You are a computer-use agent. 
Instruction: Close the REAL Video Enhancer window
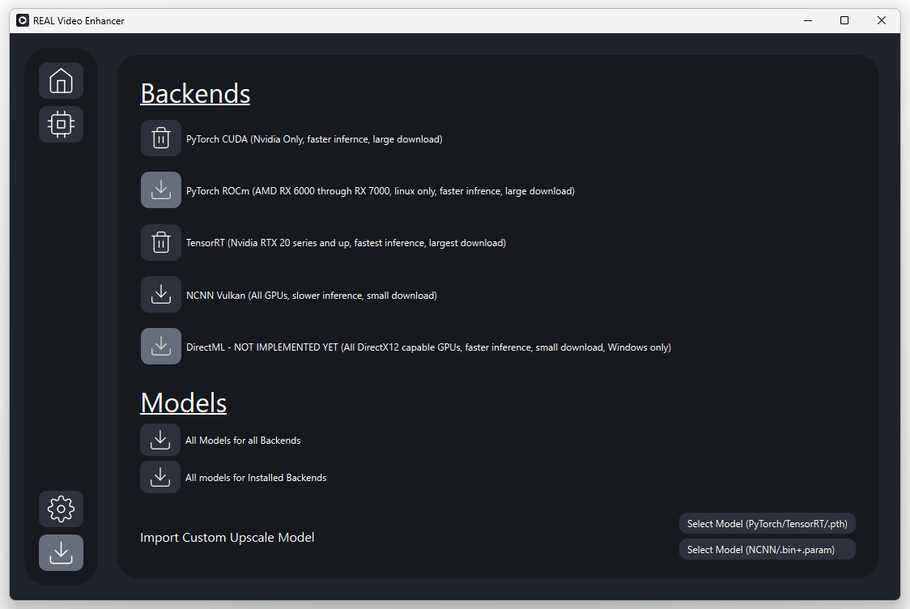882,21
